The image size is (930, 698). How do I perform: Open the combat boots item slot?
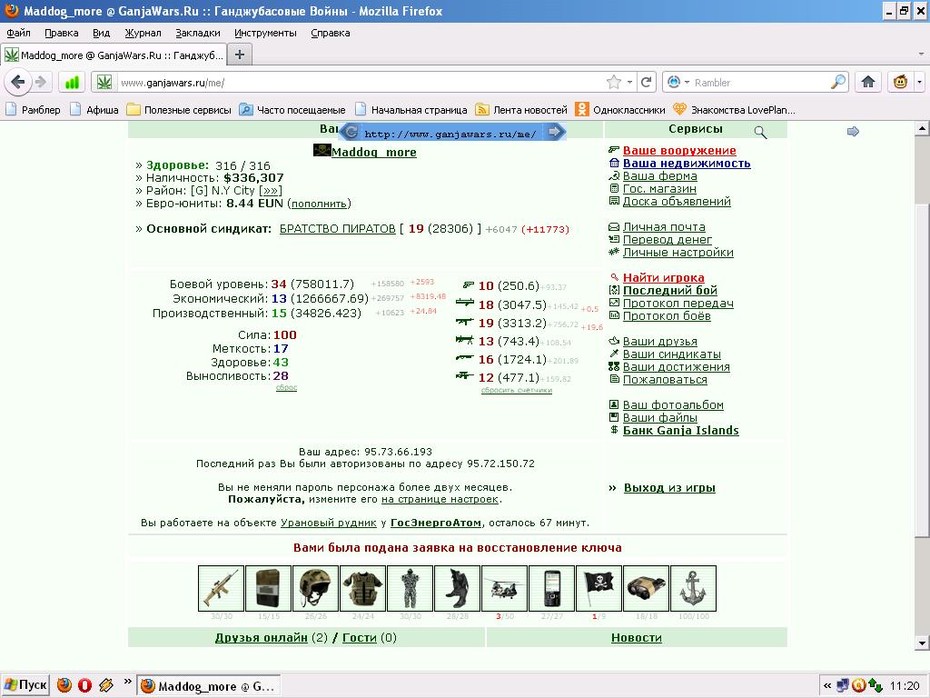click(x=457, y=588)
